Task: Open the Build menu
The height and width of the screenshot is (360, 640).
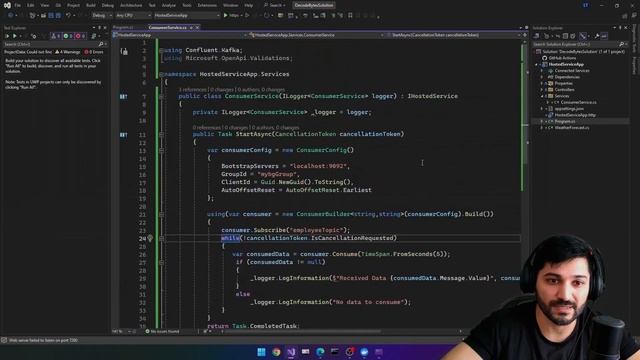Action: tap(91, 5)
